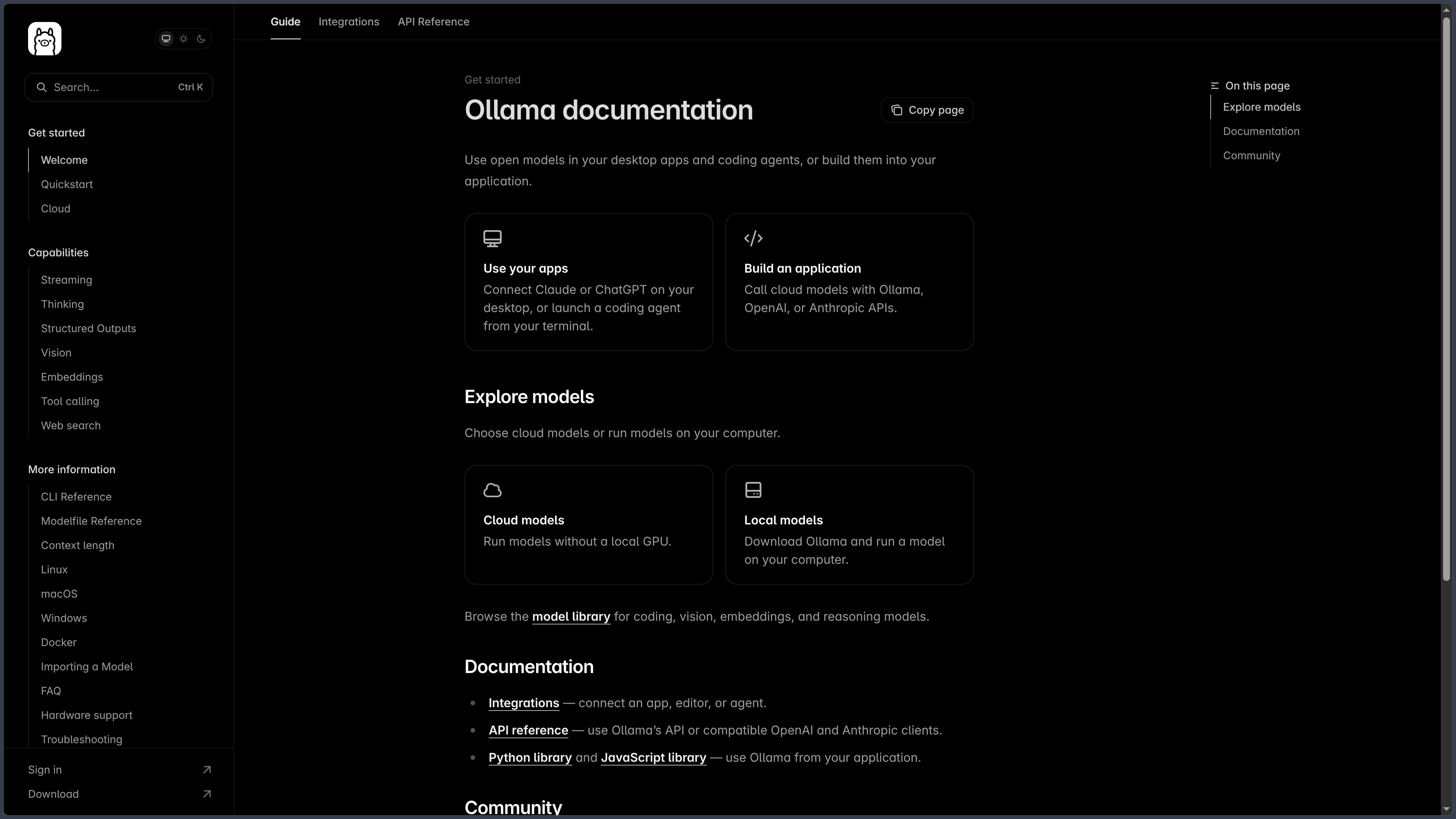Jump to Community in On this page
The height and width of the screenshot is (819, 1456).
(x=1251, y=156)
